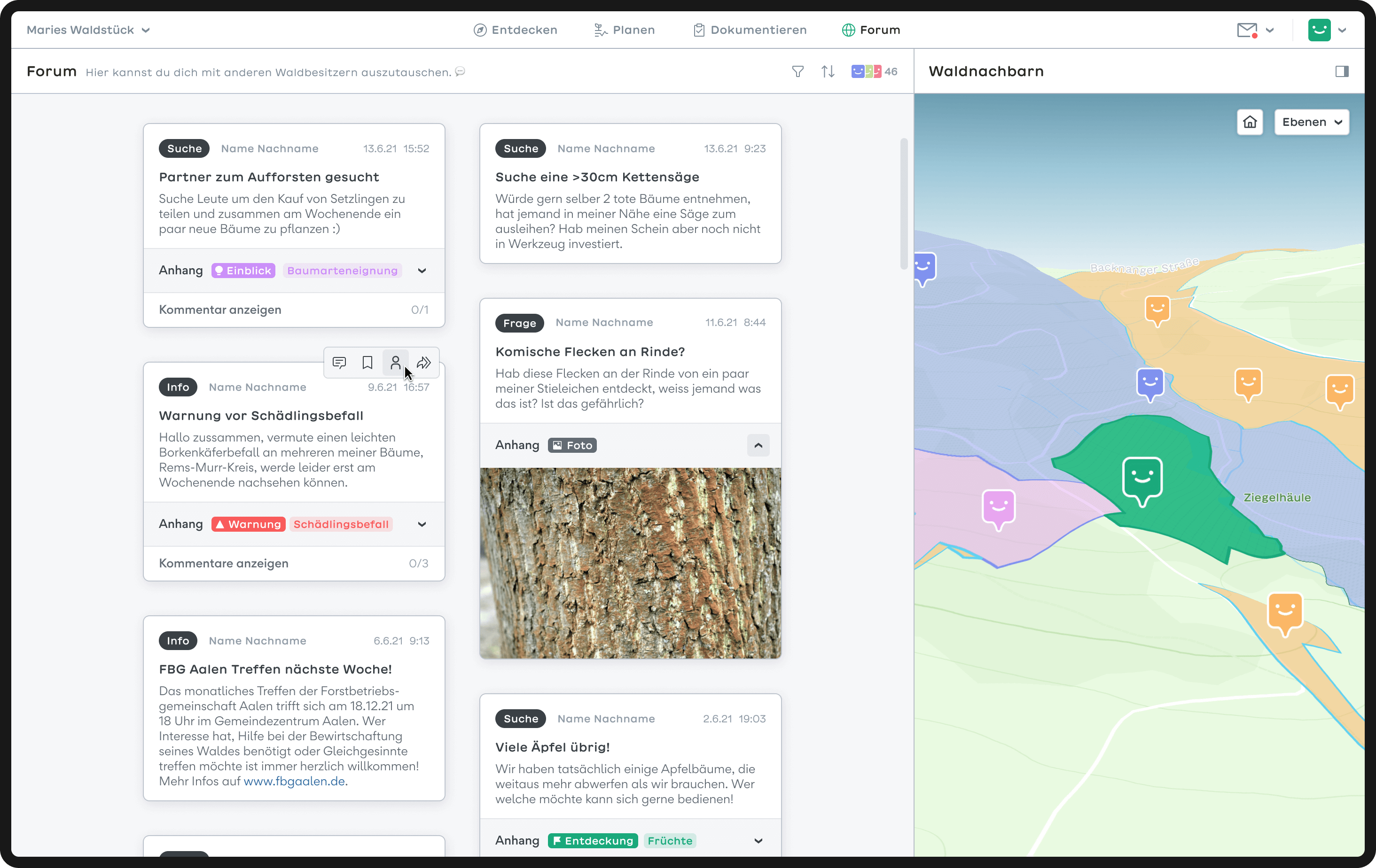Go to the Dokumentieren tab
This screenshot has height=868, width=1376.
[x=750, y=30]
